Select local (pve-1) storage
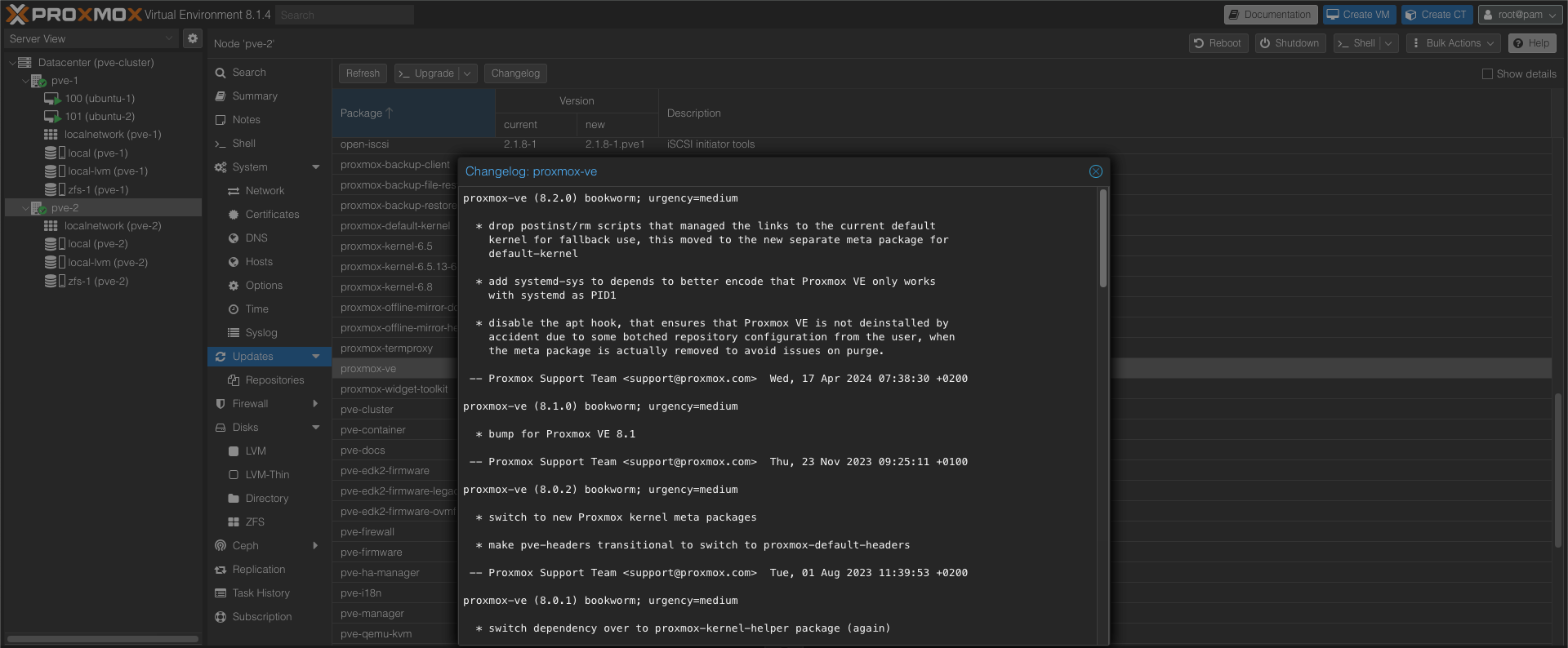This screenshot has height=648, width=1568. [x=97, y=153]
